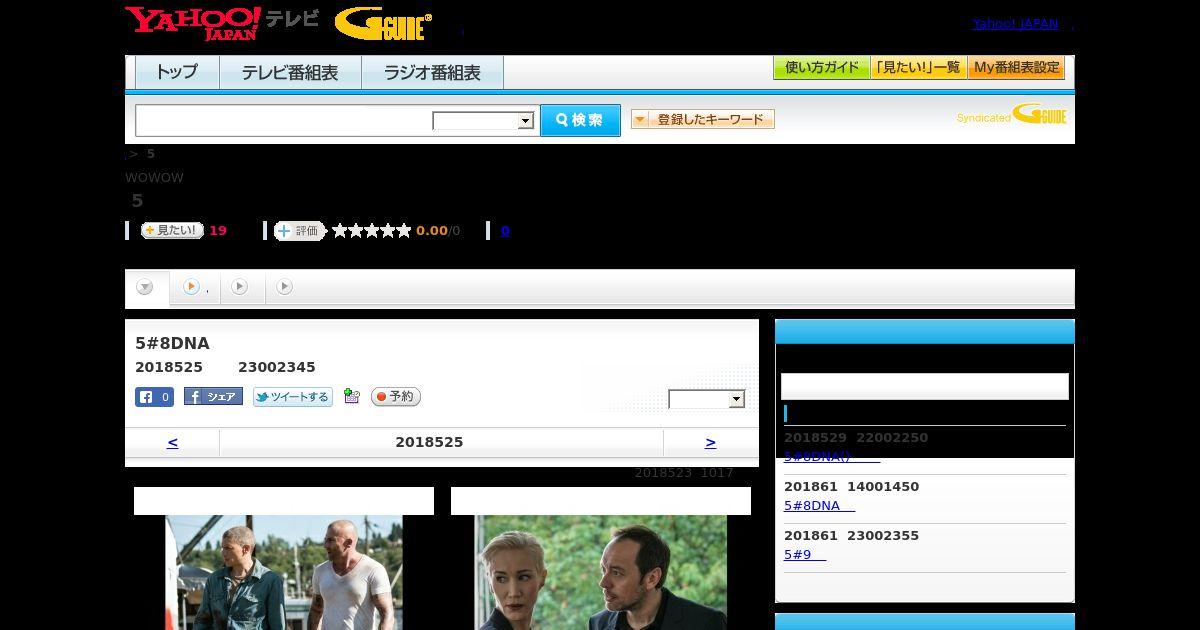Select the tab with orange play icon

coord(195,288)
